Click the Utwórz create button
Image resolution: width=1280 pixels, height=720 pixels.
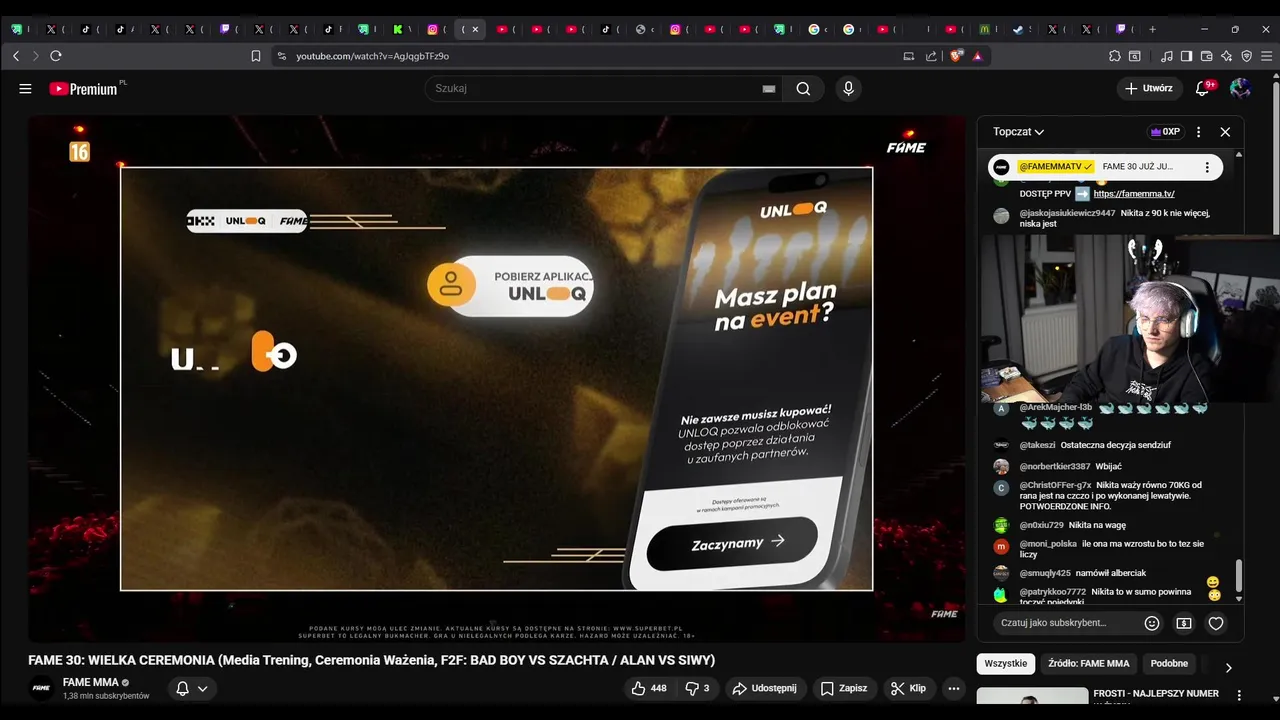(1148, 88)
